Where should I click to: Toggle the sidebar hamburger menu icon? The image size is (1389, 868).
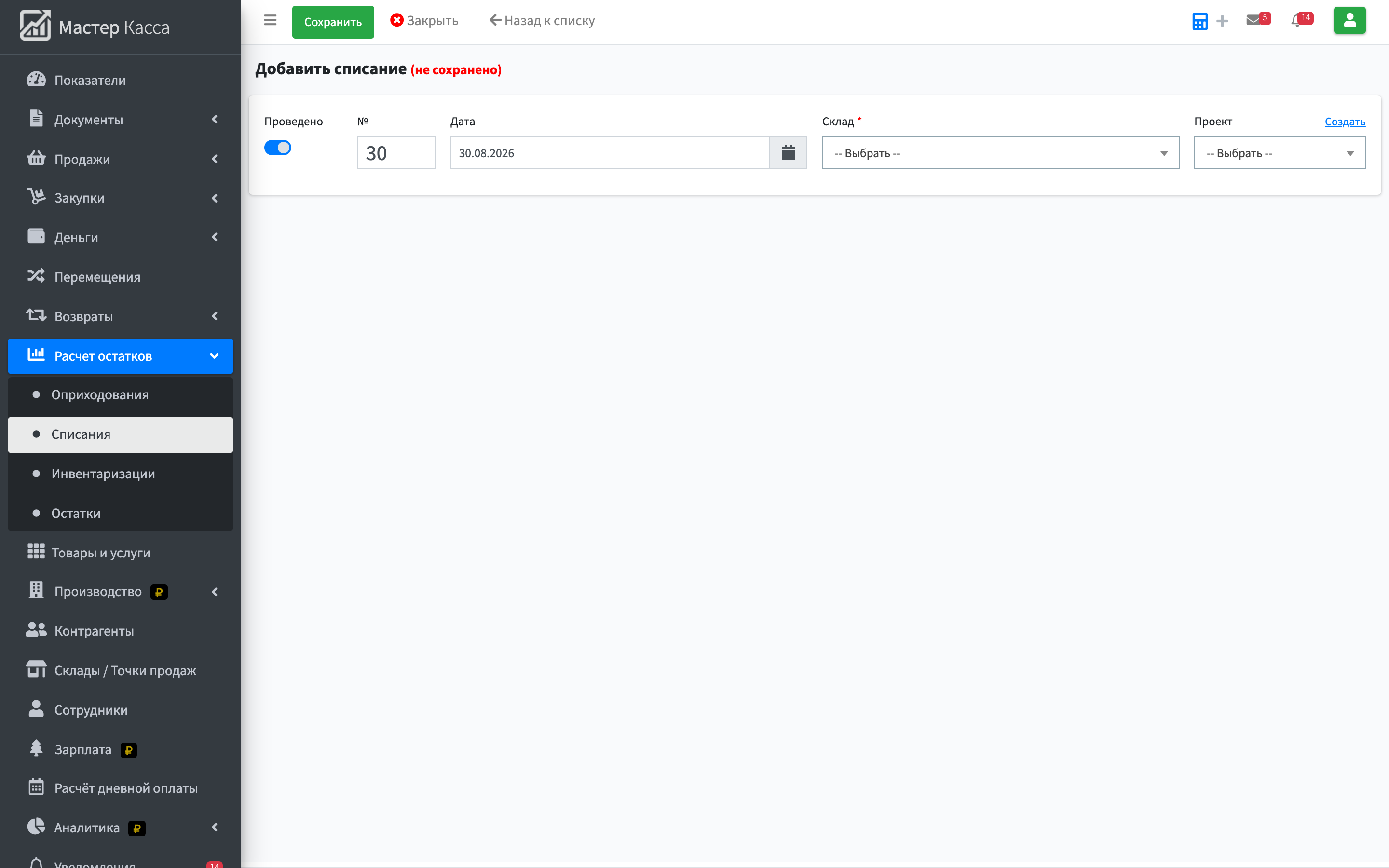pos(271,21)
